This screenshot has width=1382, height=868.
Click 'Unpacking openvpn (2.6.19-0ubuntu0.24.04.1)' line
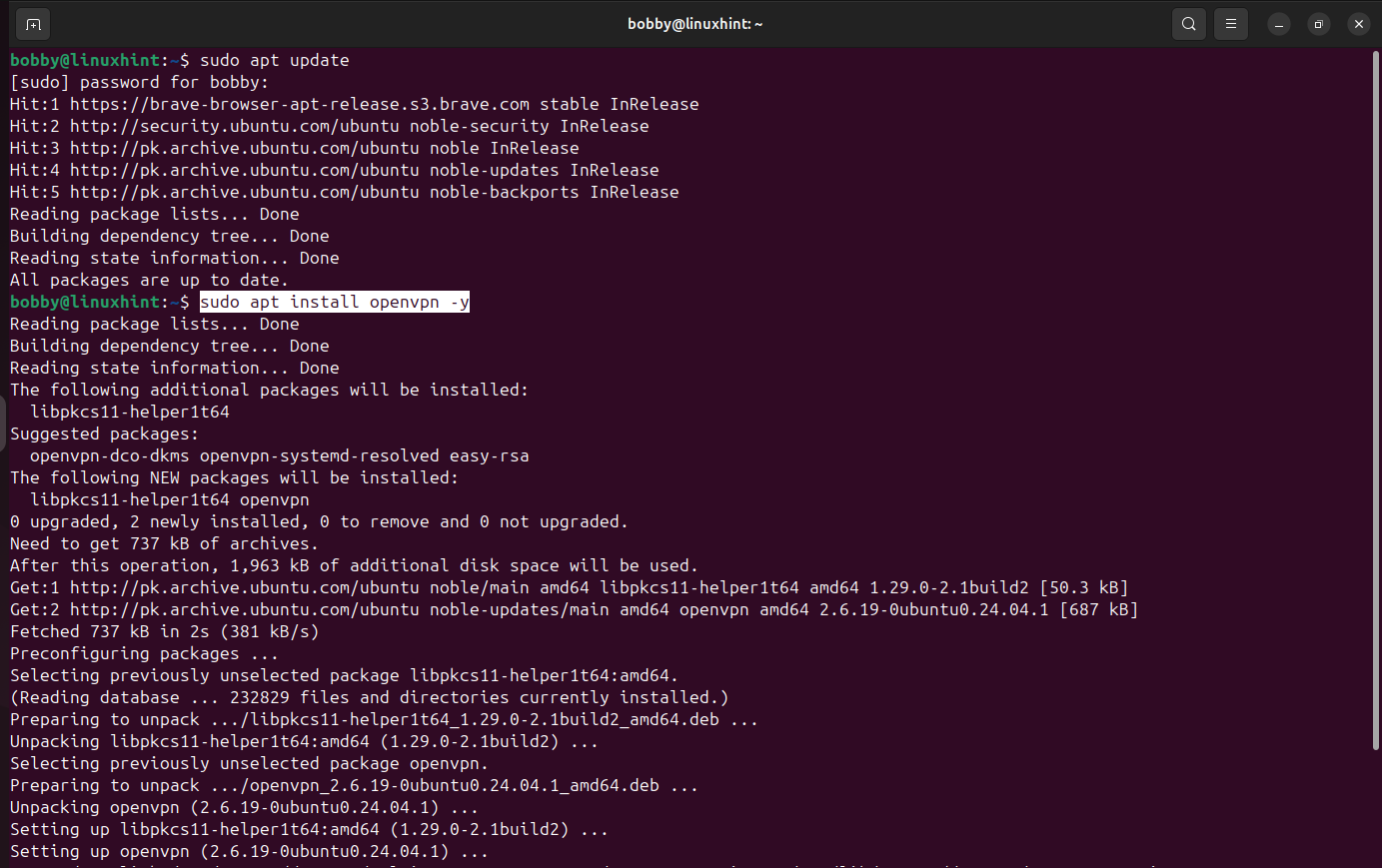click(x=244, y=807)
